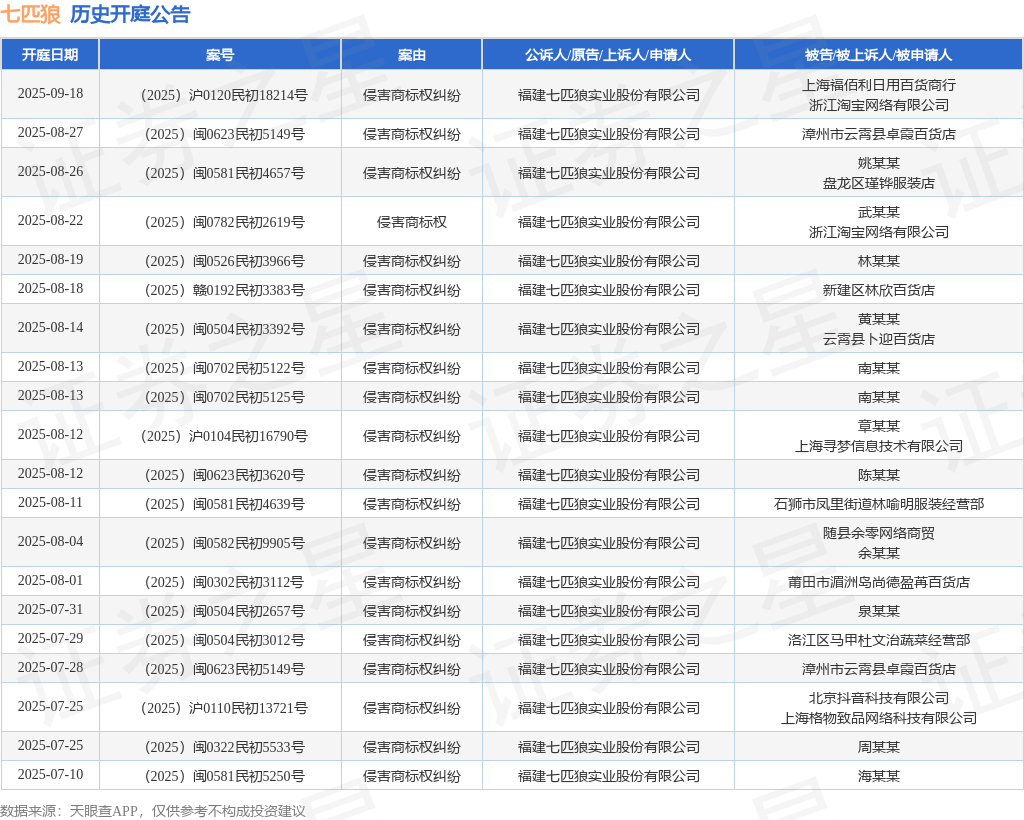This screenshot has height=820, width=1024.
Task: Select the date 2025-08-01
Action: (x=50, y=580)
